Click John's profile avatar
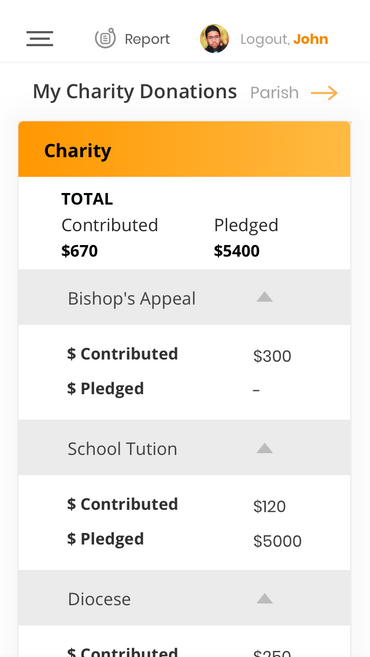 [214, 39]
